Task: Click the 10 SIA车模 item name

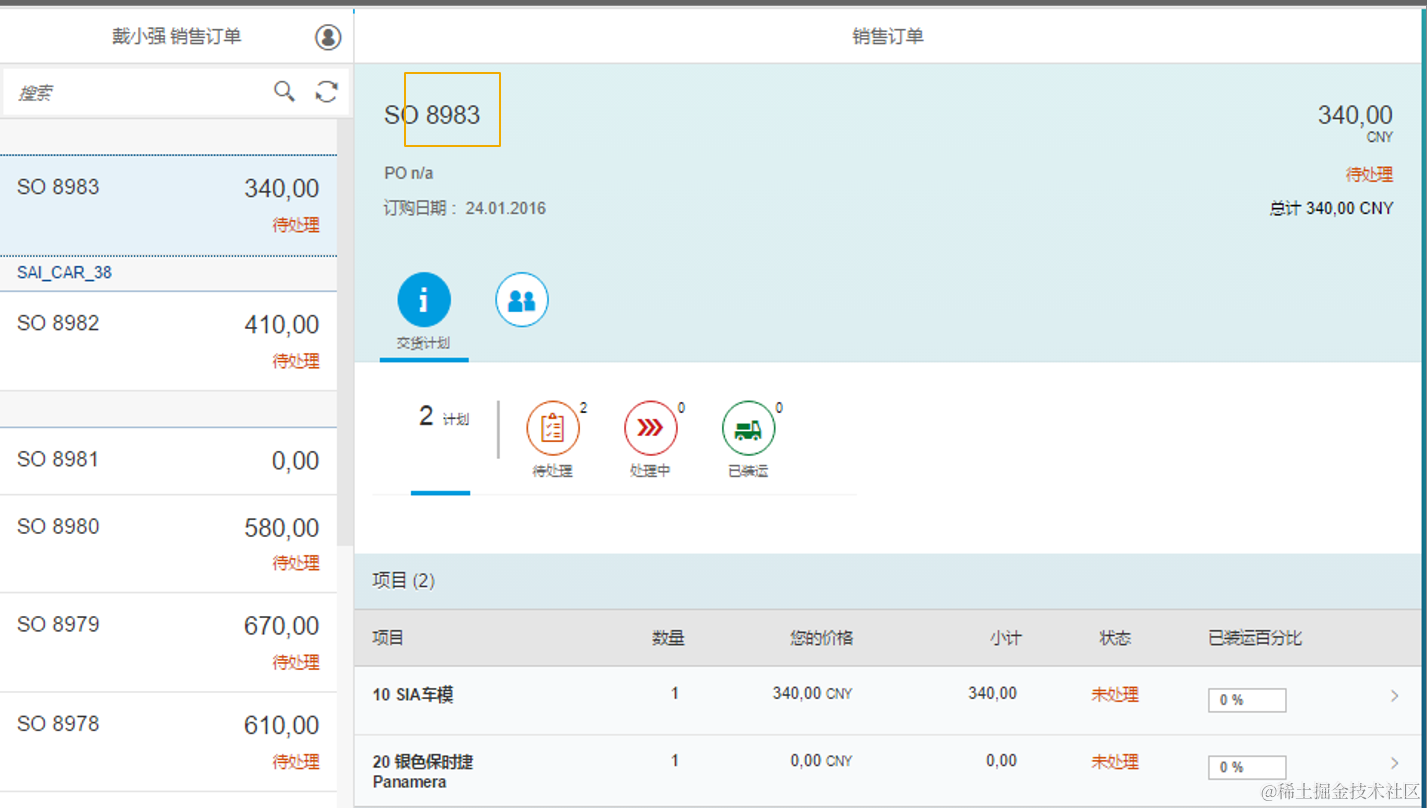Action: coord(413,695)
